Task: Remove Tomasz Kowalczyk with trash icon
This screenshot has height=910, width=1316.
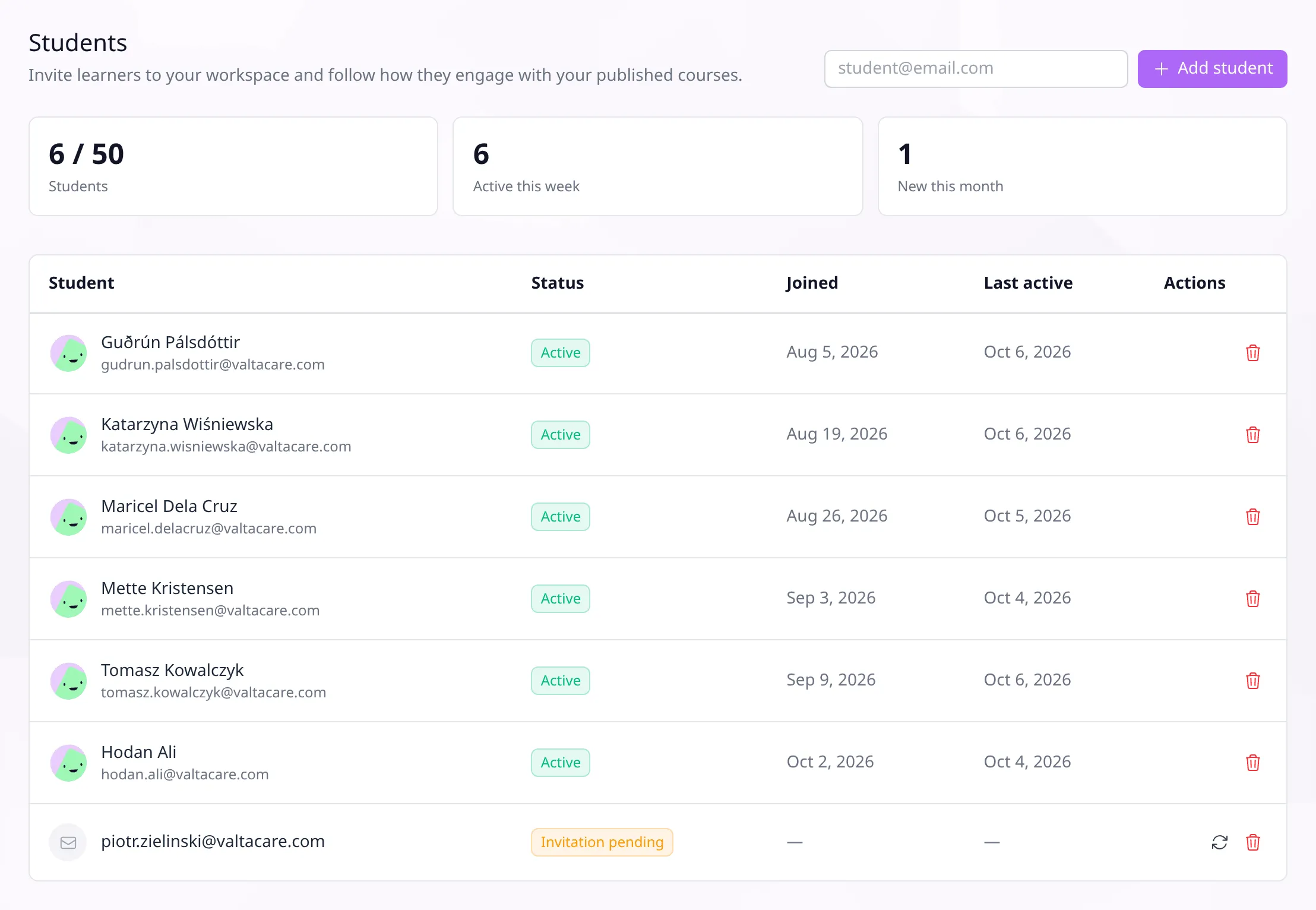Action: (x=1252, y=681)
